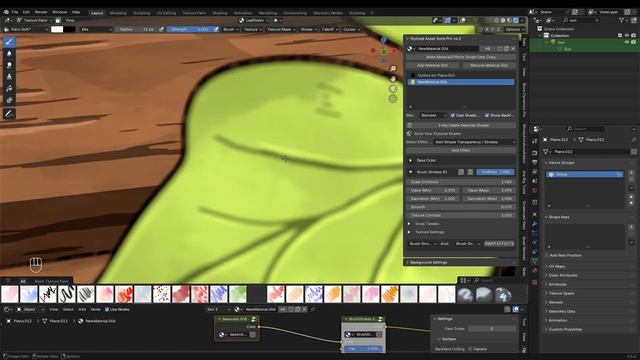The width and height of the screenshot is (640, 360).
Task: Open the Select Effect dropdown
Action: (x=474, y=142)
